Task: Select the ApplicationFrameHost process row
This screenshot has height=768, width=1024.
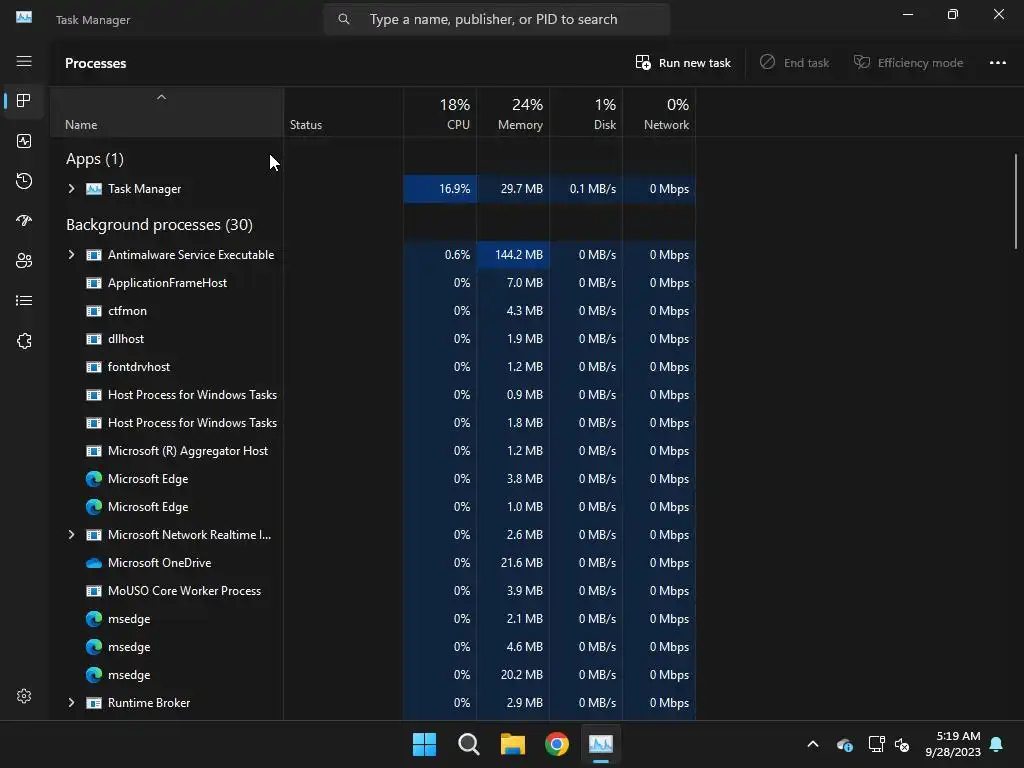Action: click(x=374, y=283)
